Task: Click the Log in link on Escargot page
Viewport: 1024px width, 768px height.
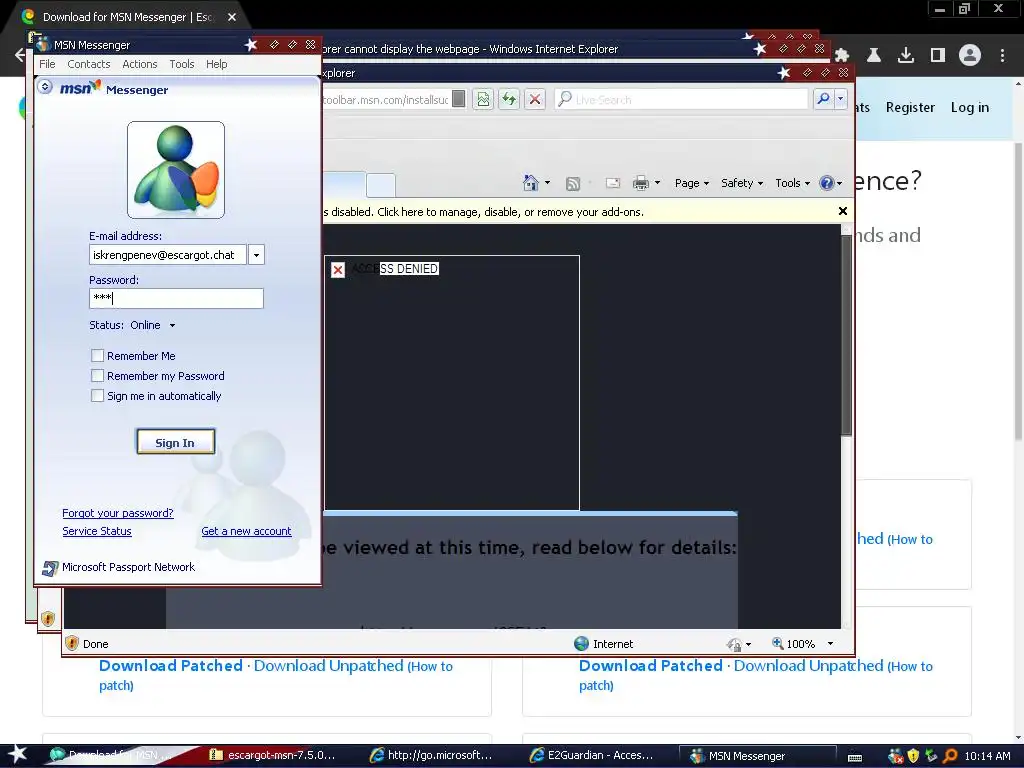Action: click(969, 107)
